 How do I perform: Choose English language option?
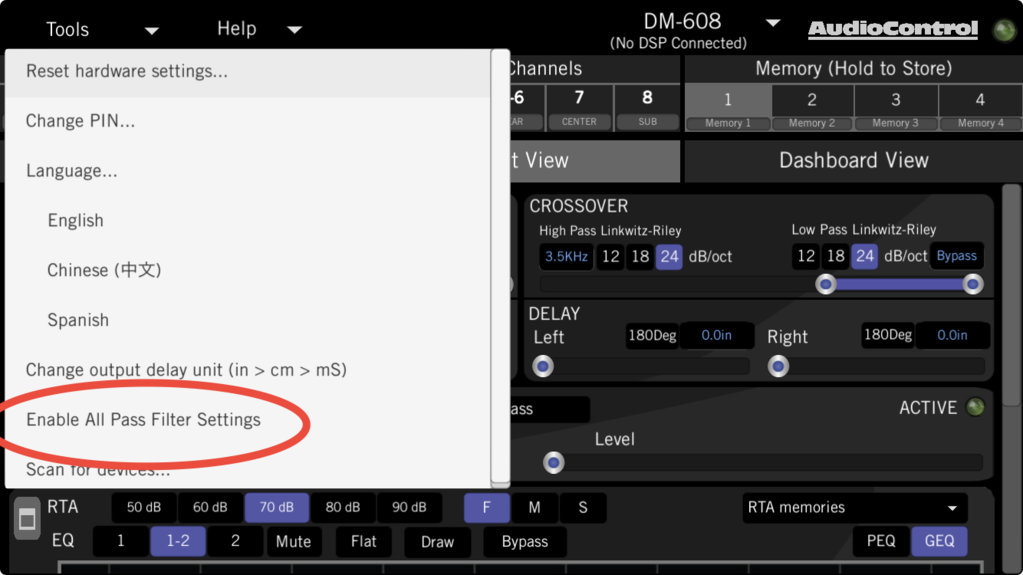point(248,221)
